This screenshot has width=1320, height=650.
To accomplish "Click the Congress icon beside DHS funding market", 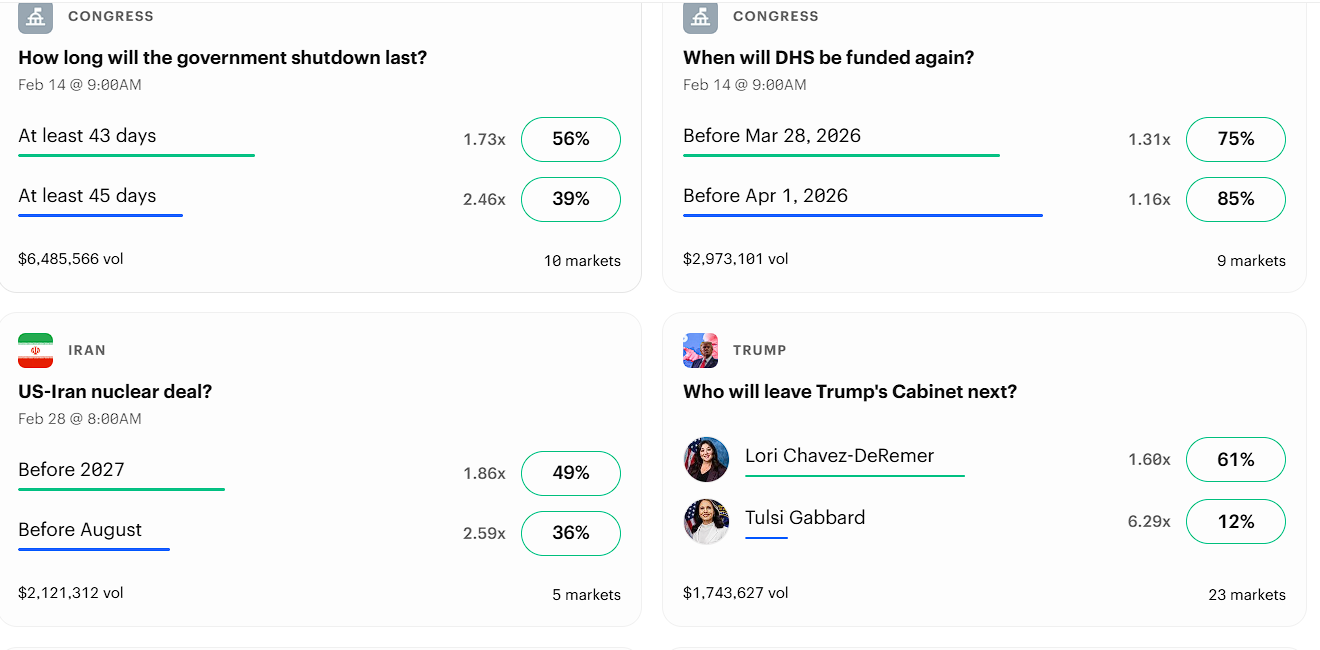I will pyautogui.click(x=700, y=17).
